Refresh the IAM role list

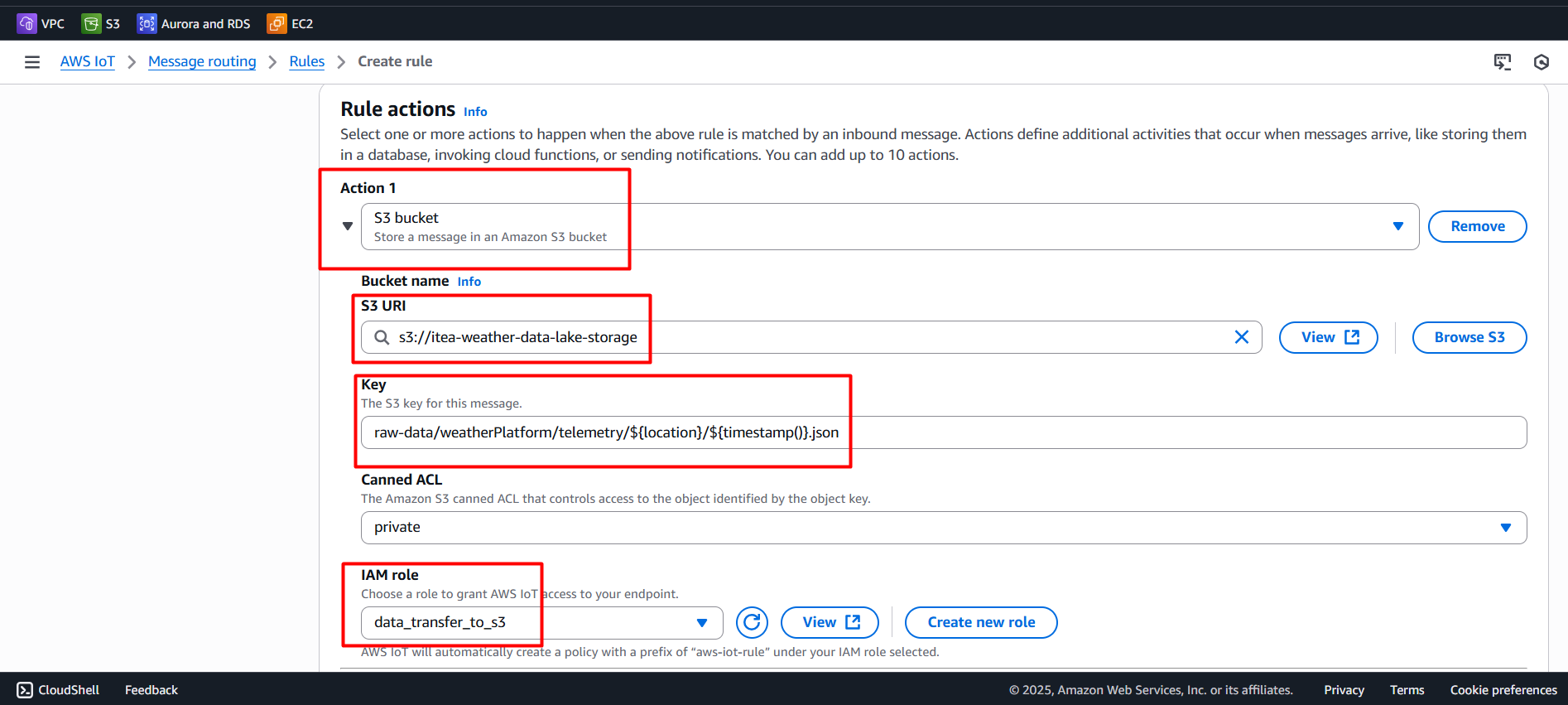(x=752, y=622)
